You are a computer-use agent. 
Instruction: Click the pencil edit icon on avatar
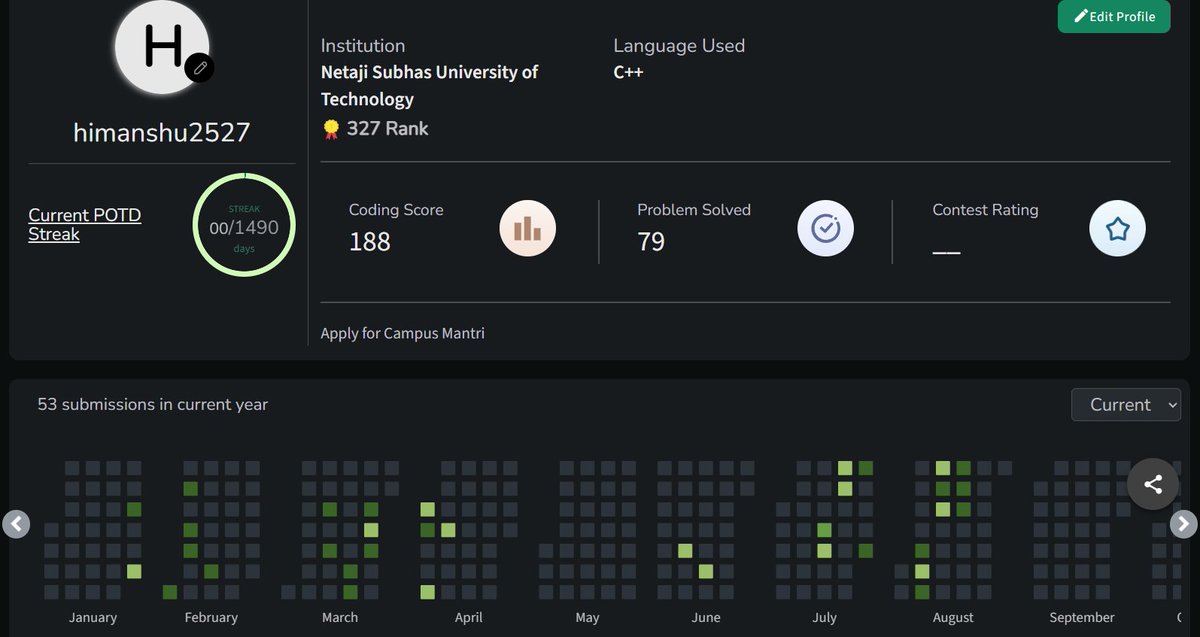[200, 67]
